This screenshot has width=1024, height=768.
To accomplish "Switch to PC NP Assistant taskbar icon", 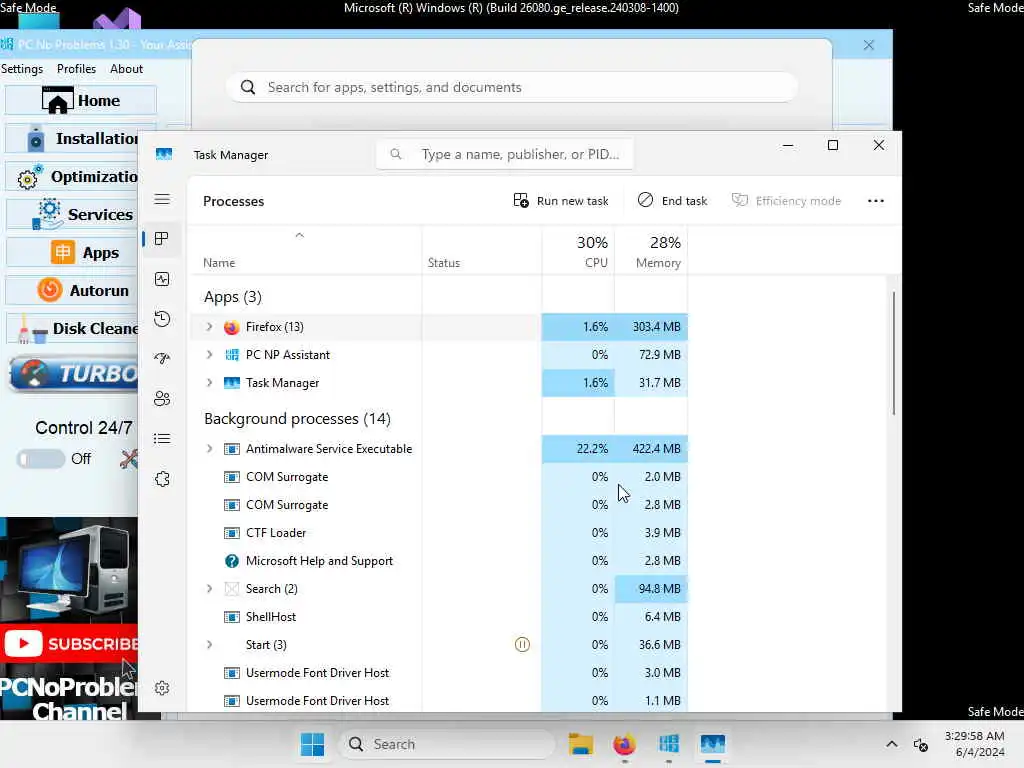I will tap(669, 744).
